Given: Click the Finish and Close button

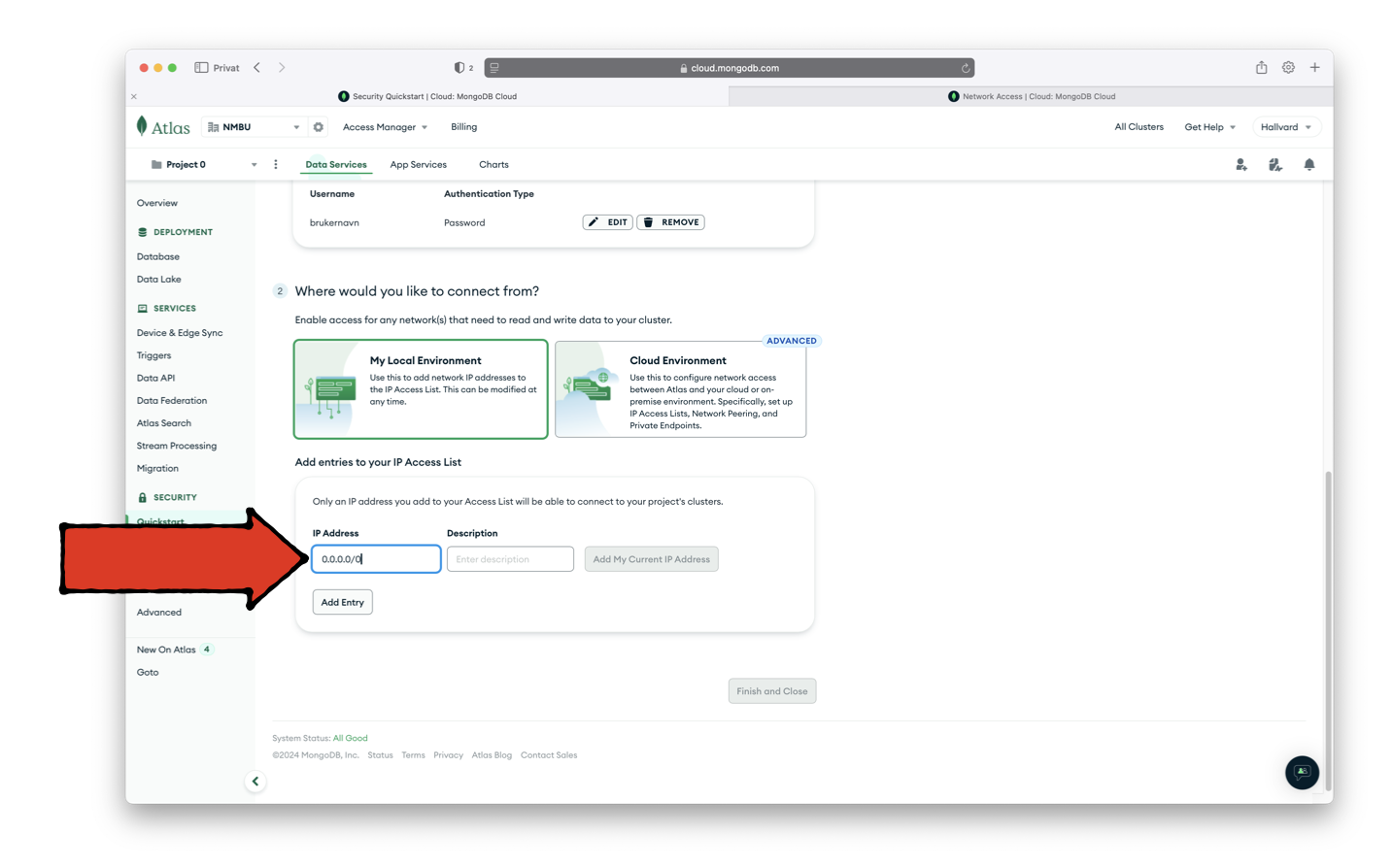Looking at the screenshot, I should (x=772, y=691).
